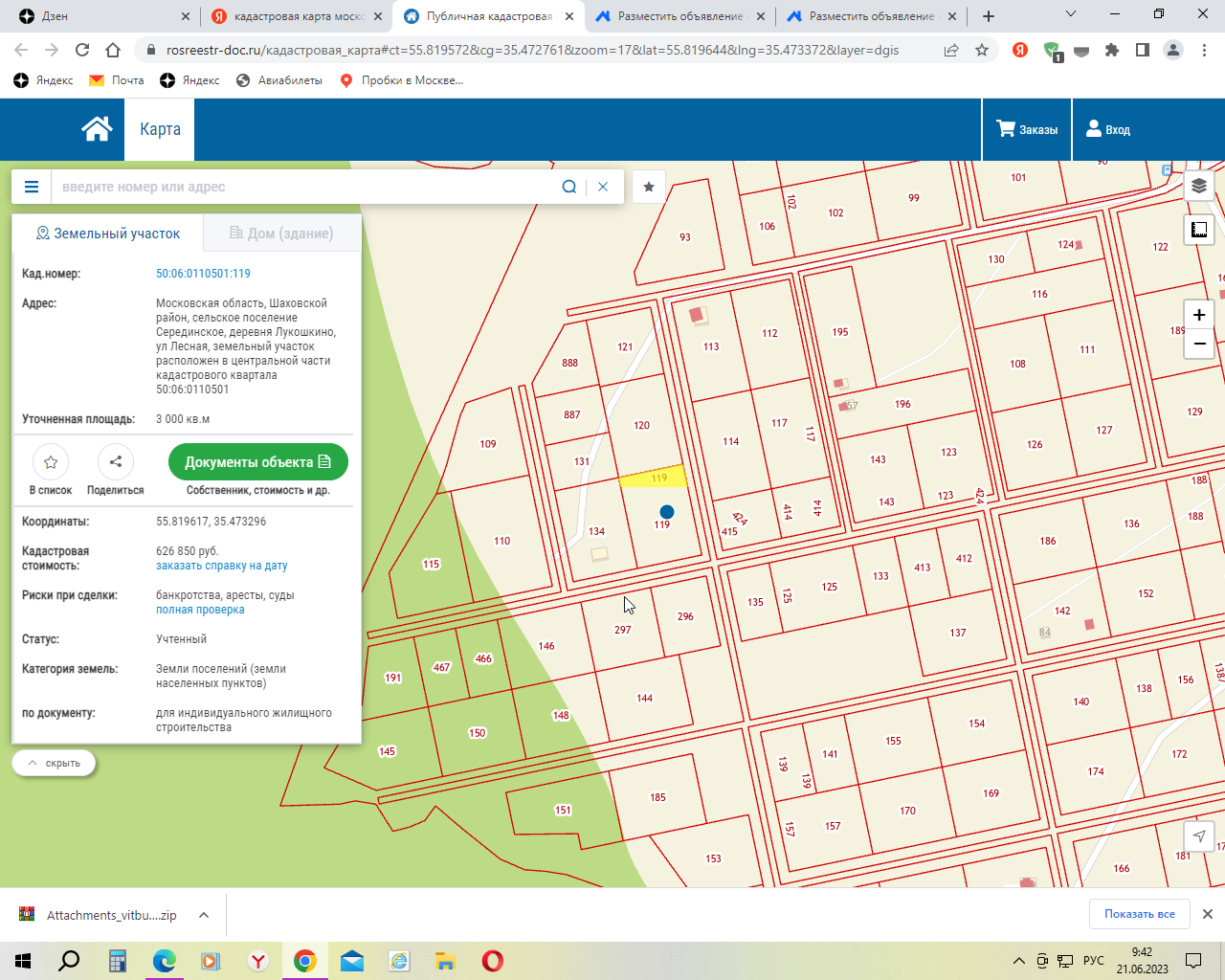Click the magnifier search icon
Screen dimensions: 1225x980
[568, 187]
